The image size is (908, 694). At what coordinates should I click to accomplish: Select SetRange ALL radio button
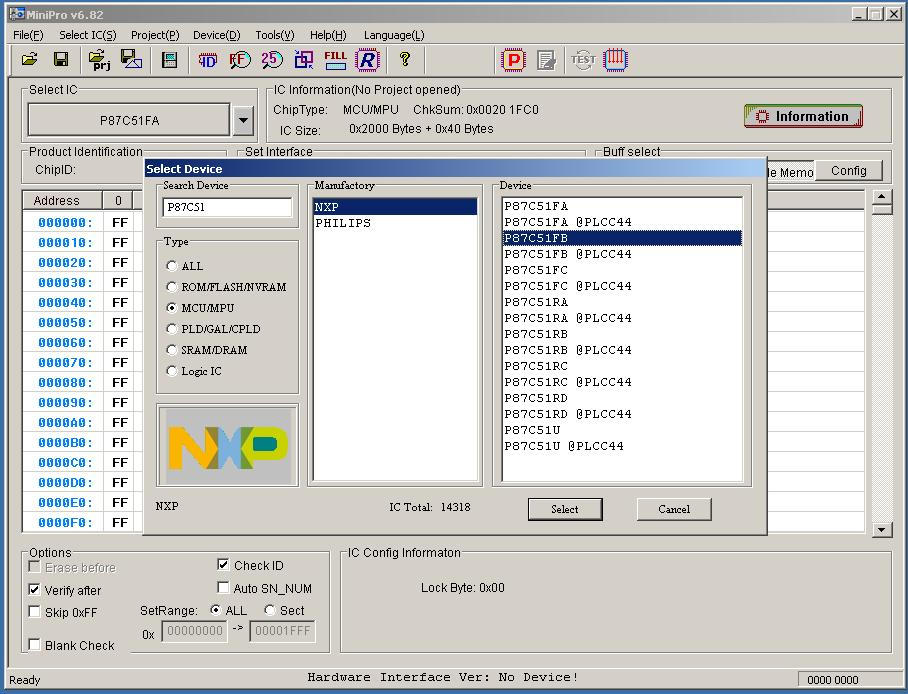[215, 610]
